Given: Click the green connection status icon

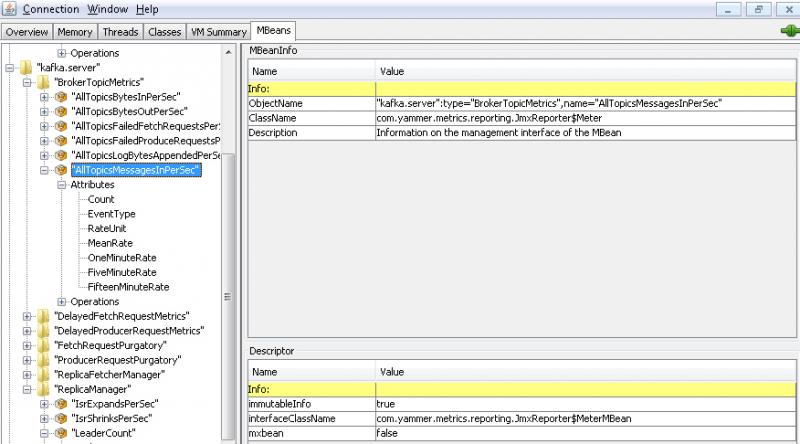Looking at the screenshot, I should coord(787,31).
